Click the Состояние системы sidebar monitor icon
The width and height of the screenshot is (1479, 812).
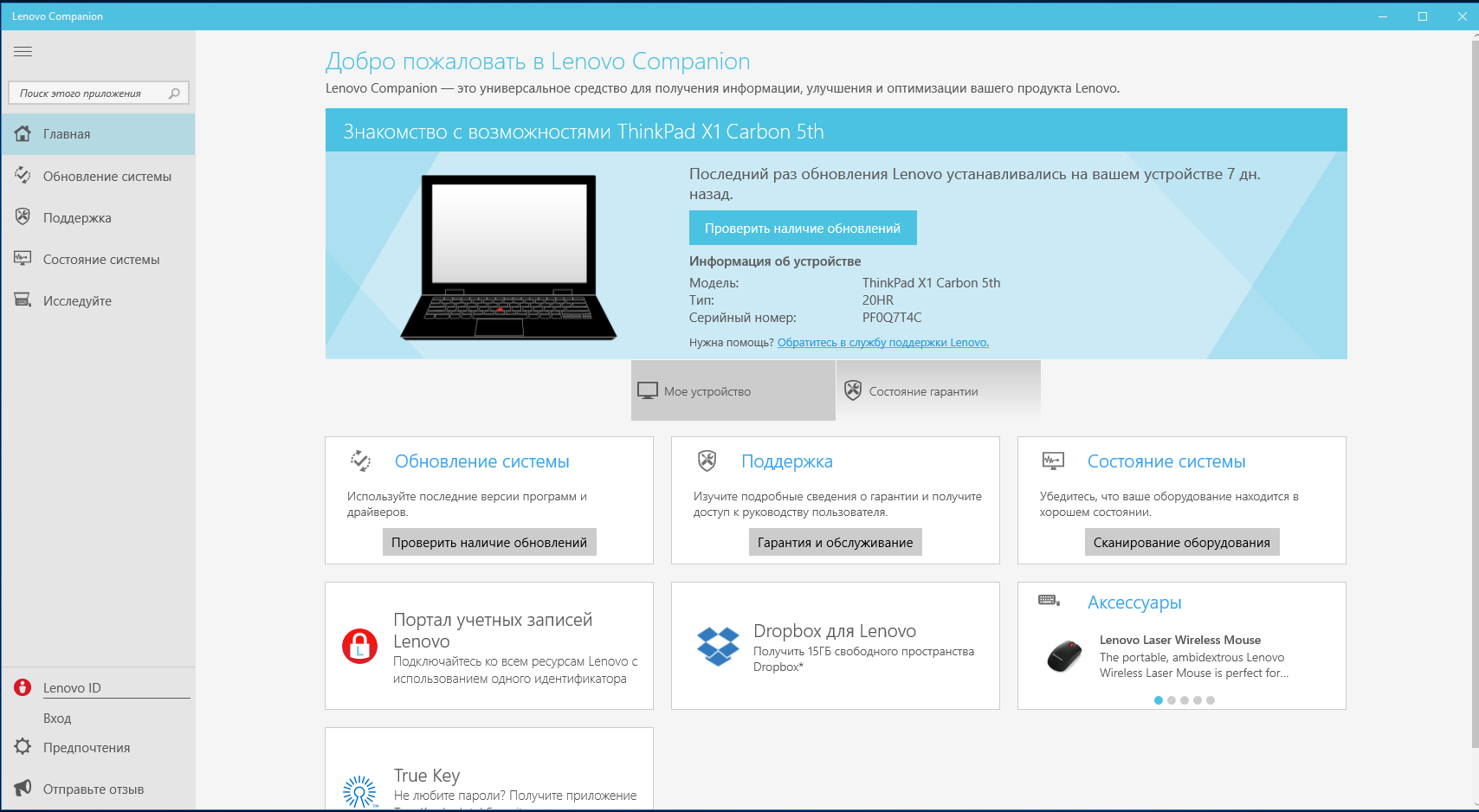click(x=23, y=259)
